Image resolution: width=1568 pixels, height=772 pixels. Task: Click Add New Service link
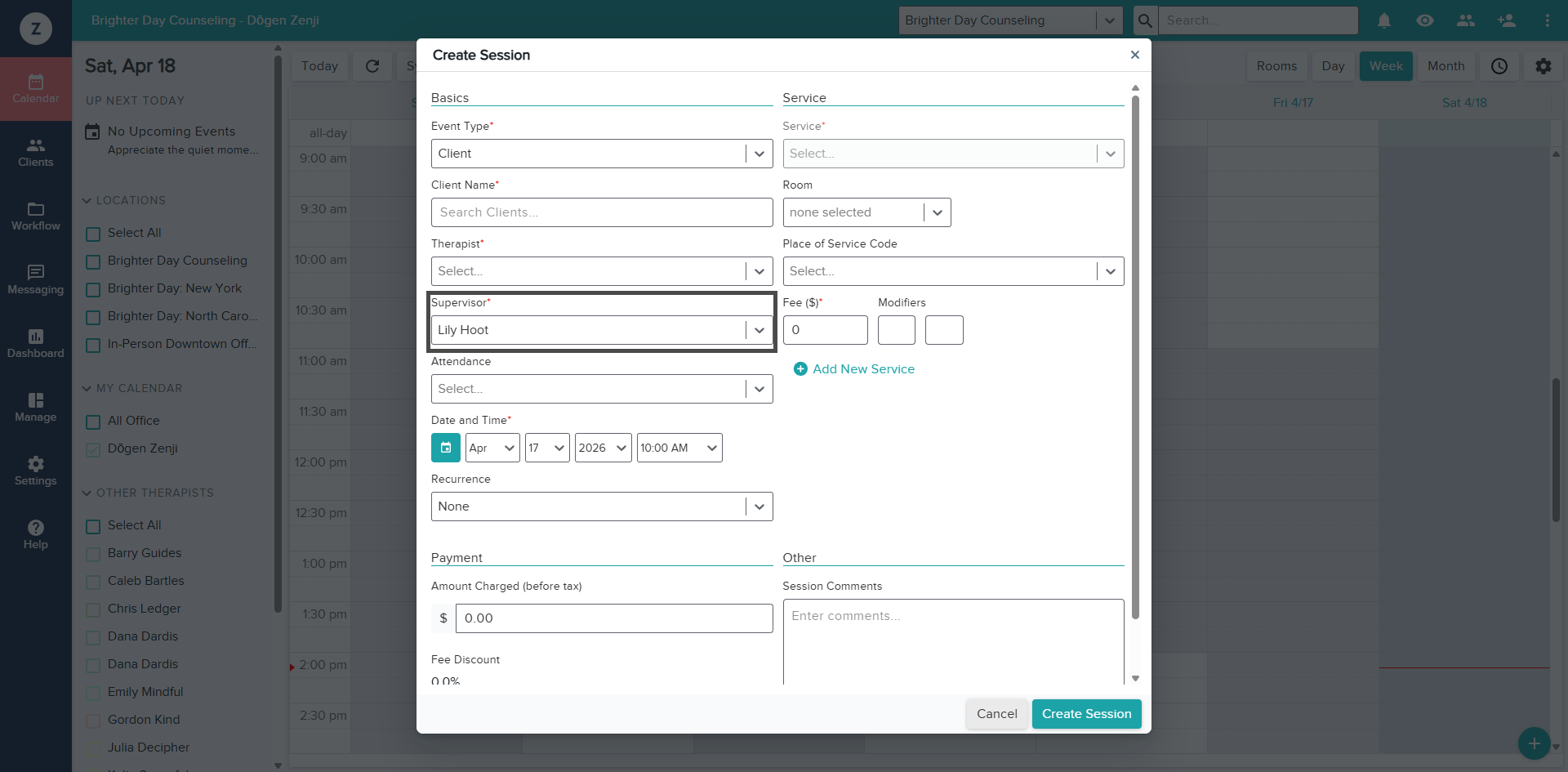tap(863, 369)
